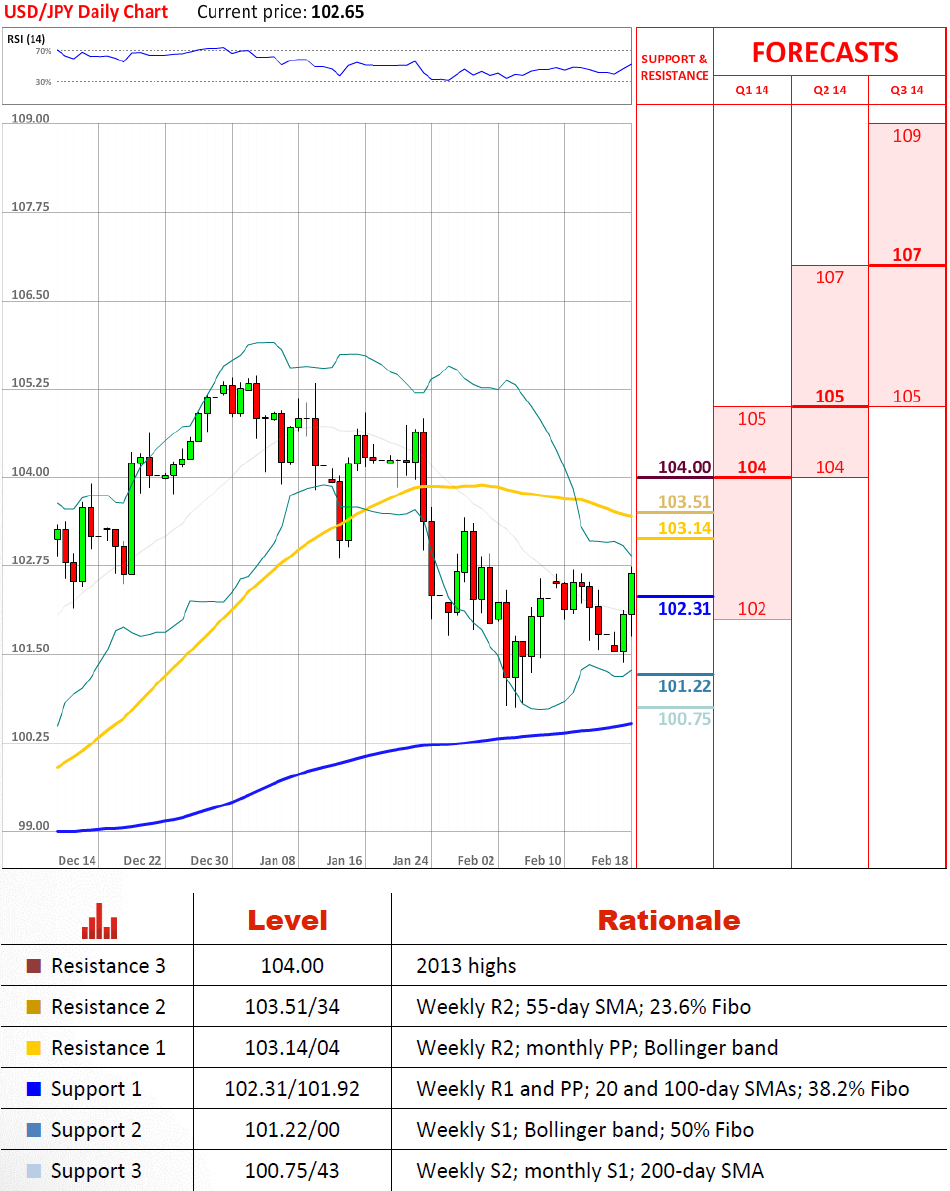Click the 102.31 support level label
This screenshot has height=1191, width=950.
[684, 608]
